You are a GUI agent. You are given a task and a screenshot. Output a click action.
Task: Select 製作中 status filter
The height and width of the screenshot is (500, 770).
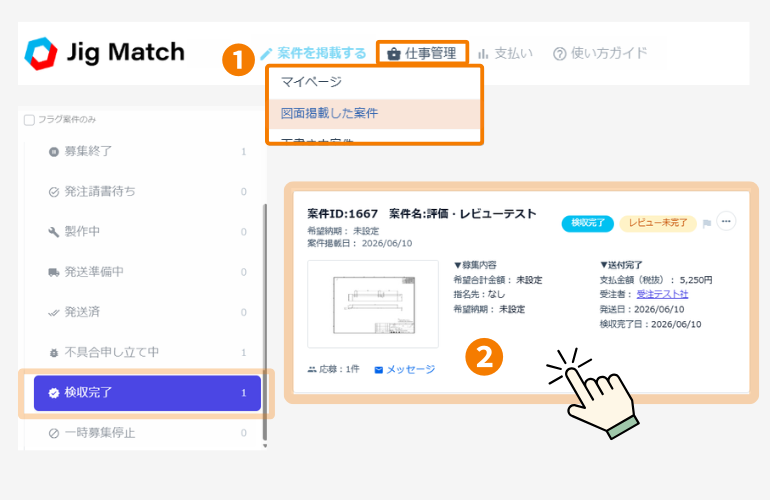pos(147,231)
